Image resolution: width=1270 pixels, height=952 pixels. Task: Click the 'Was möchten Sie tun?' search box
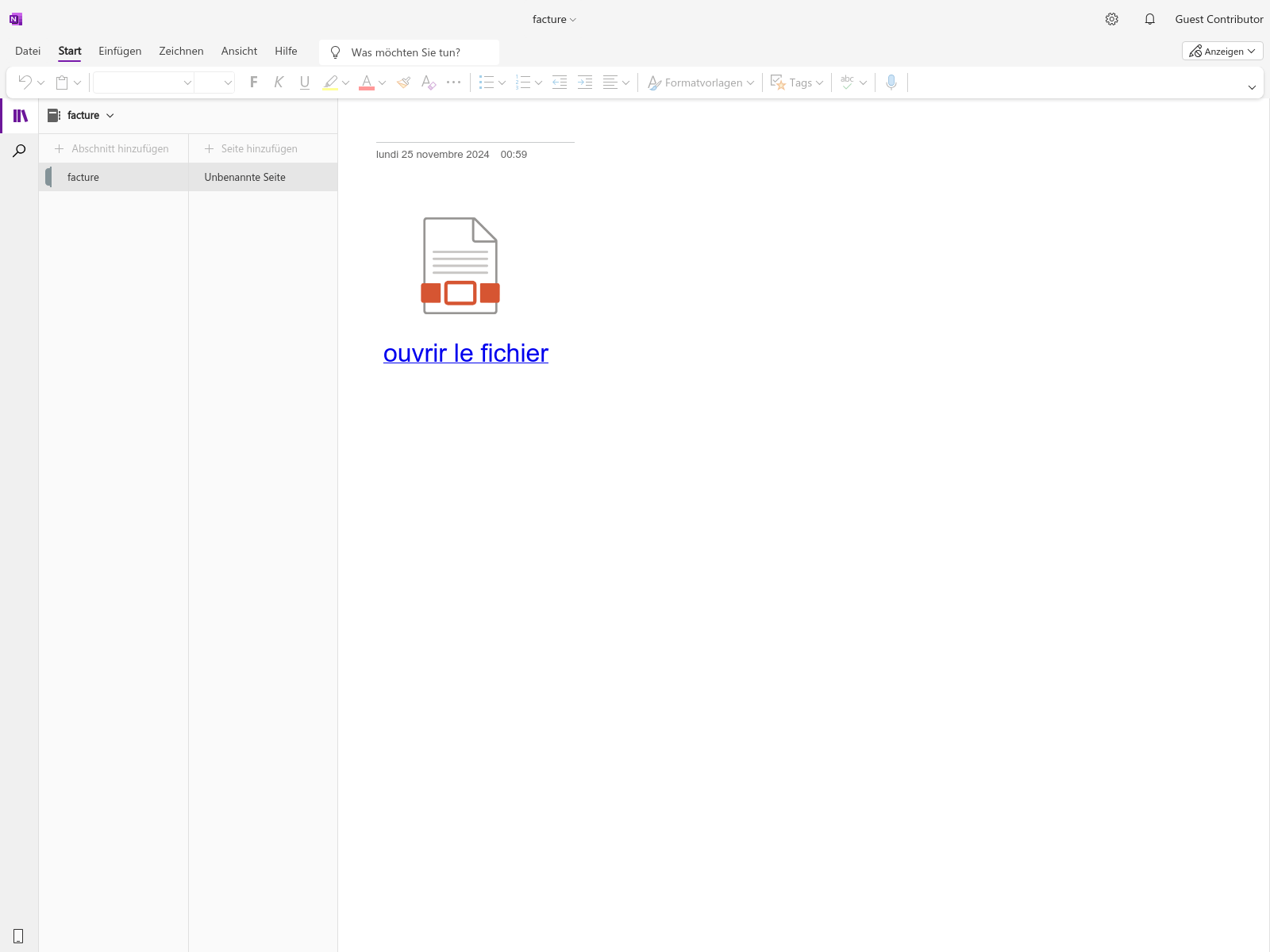[410, 52]
